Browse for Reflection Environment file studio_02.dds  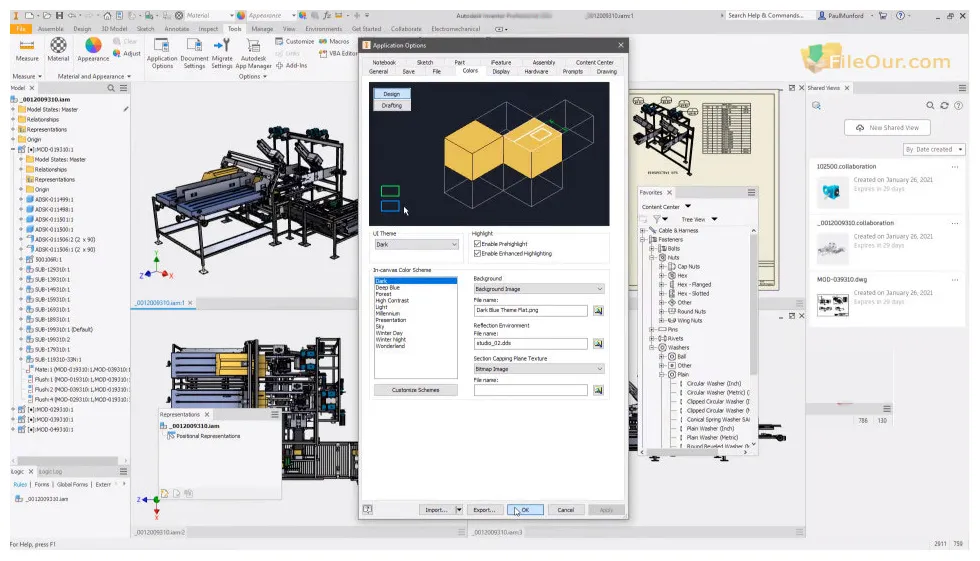[598, 344]
